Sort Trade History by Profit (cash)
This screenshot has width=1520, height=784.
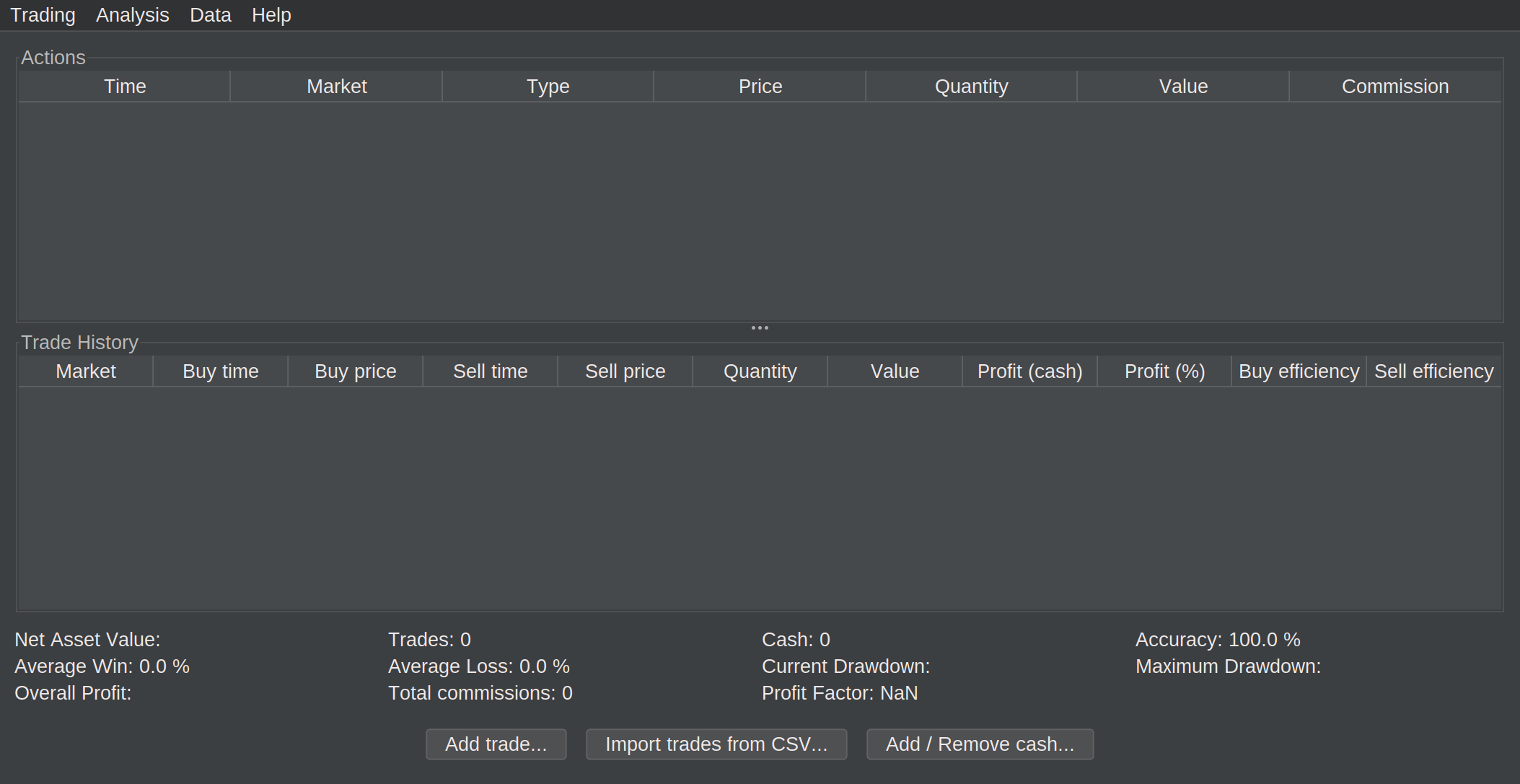[1030, 371]
